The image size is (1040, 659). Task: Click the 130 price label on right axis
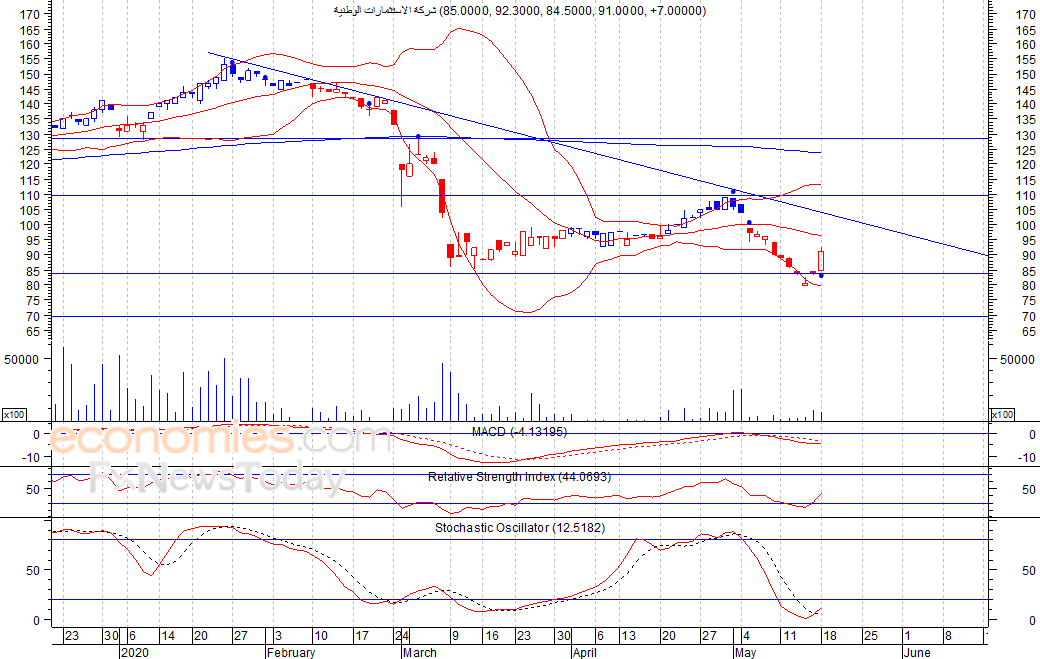point(1025,135)
